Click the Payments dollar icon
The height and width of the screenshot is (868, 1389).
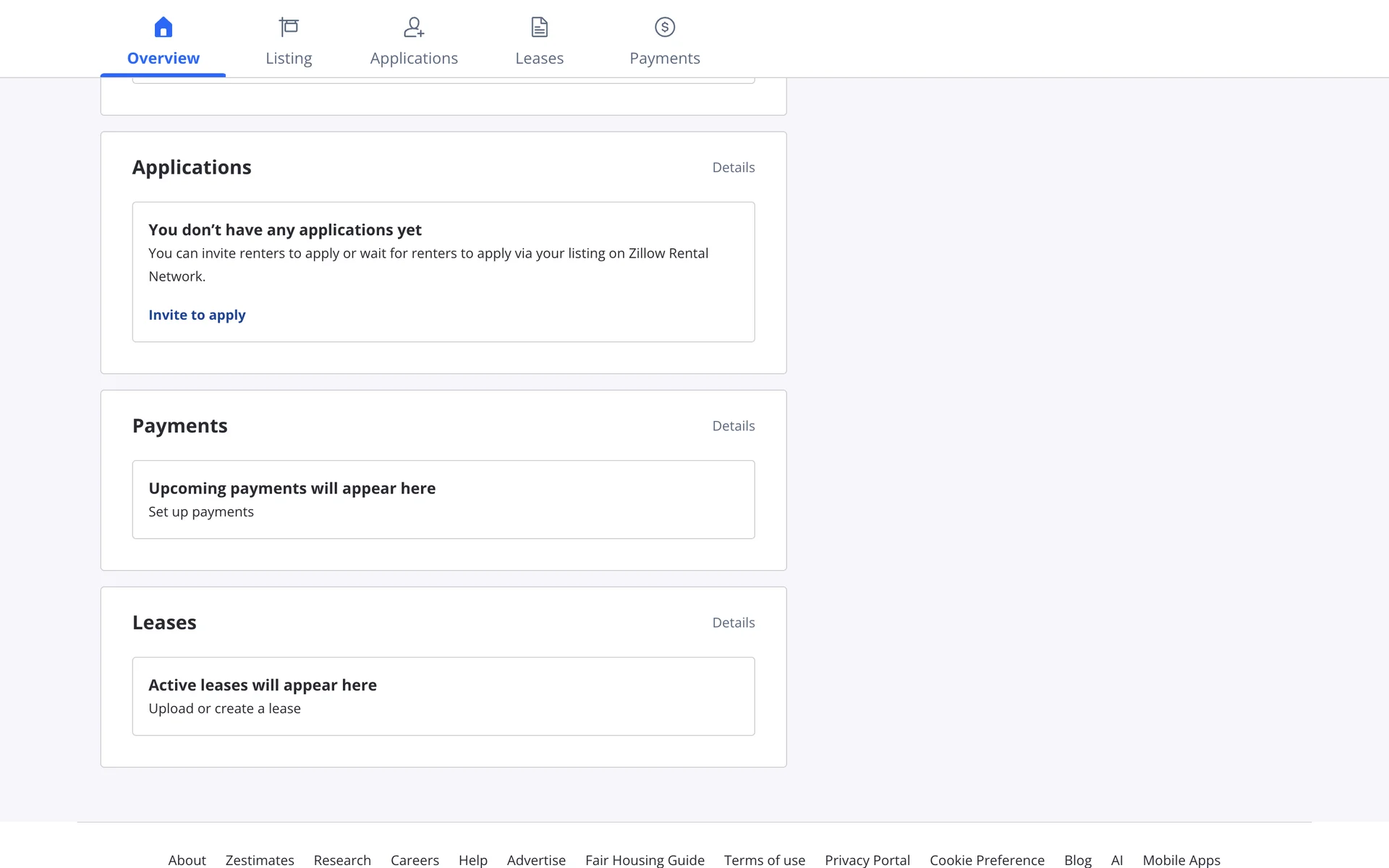point(665,27)
